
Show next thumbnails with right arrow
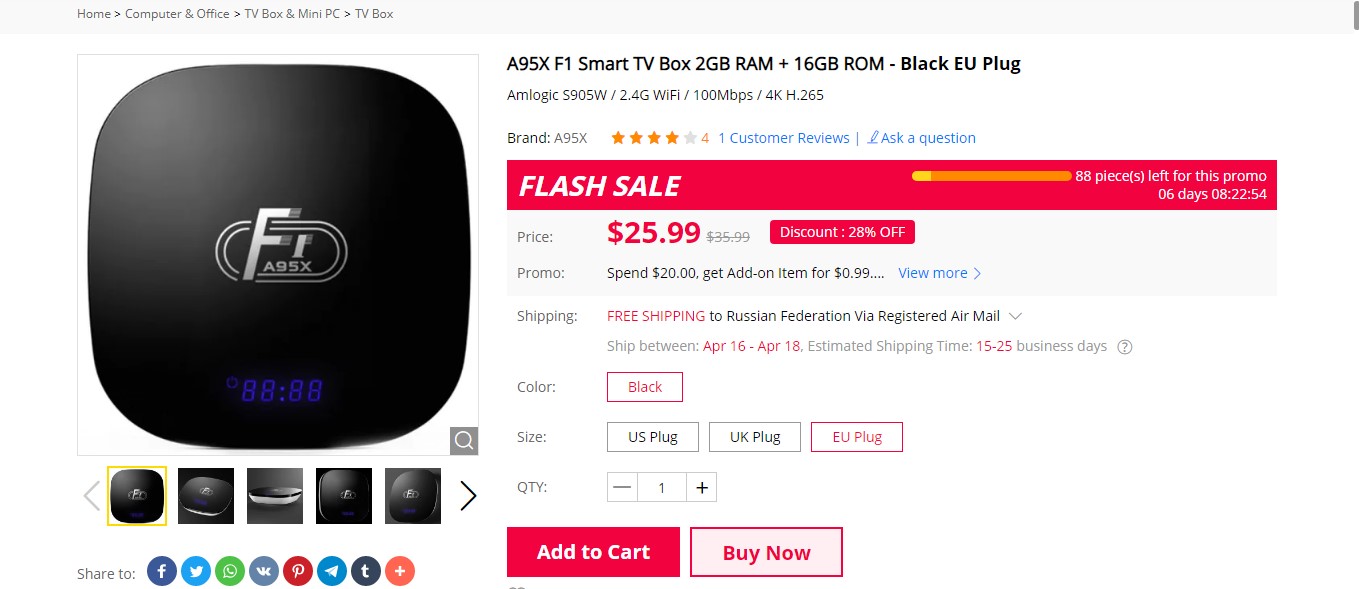click(468, 496)
